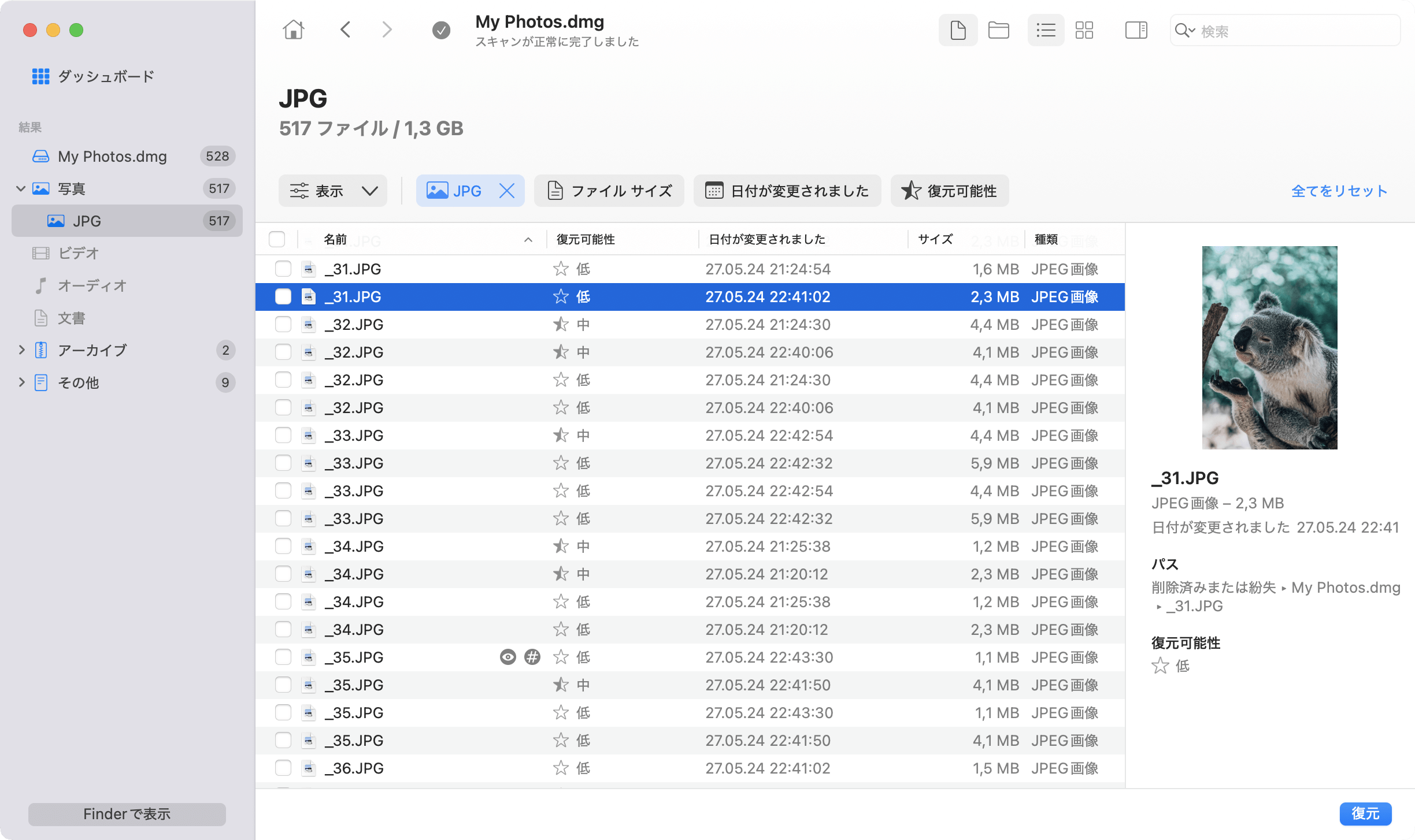1415x840 pixels.
Task: Click date 27.05.24 22:41:02 of _36.JPG
Action: tap(768, 768)
